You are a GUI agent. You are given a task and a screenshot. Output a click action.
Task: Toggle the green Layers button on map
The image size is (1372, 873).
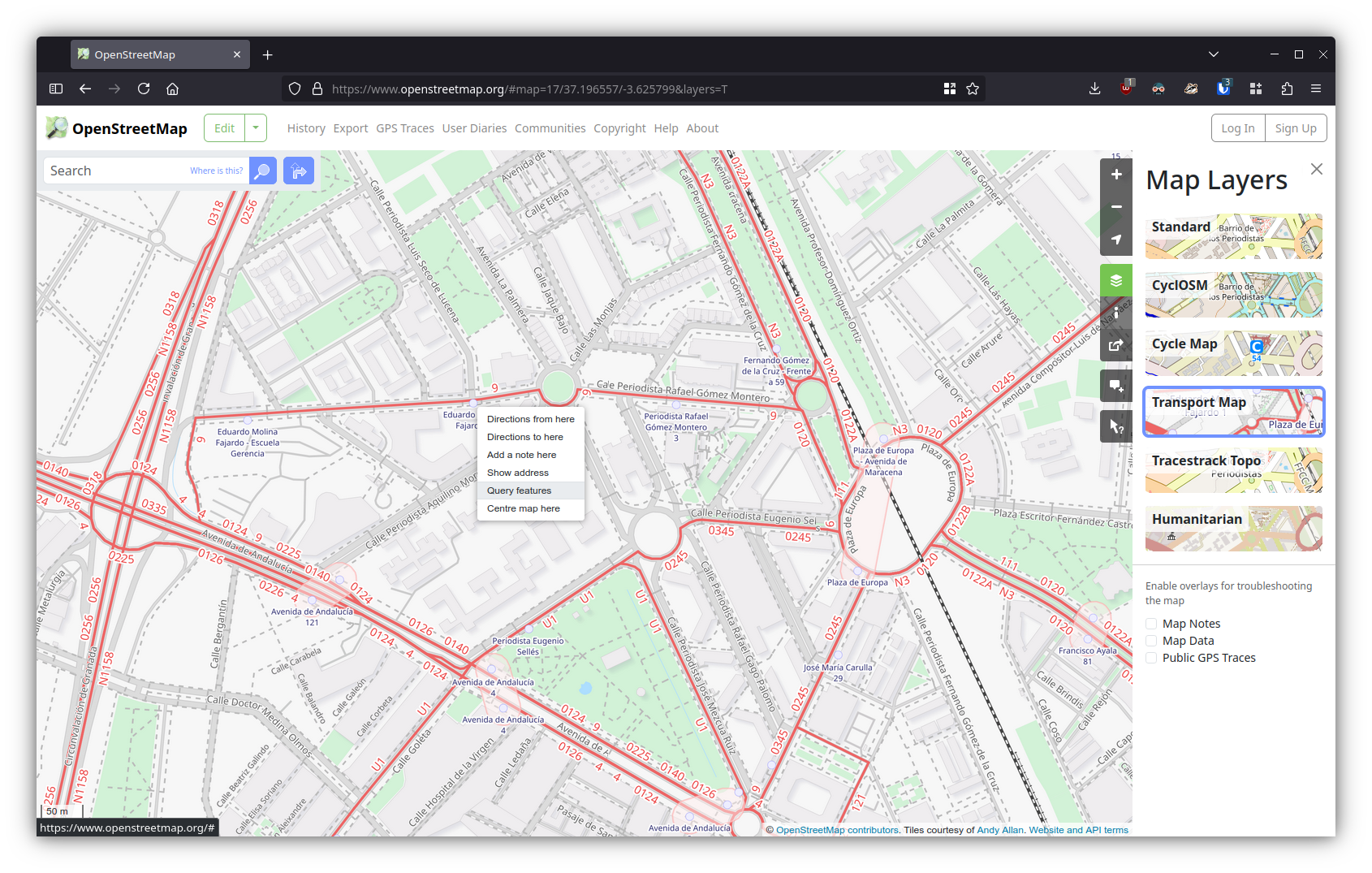pos(1116,280)
